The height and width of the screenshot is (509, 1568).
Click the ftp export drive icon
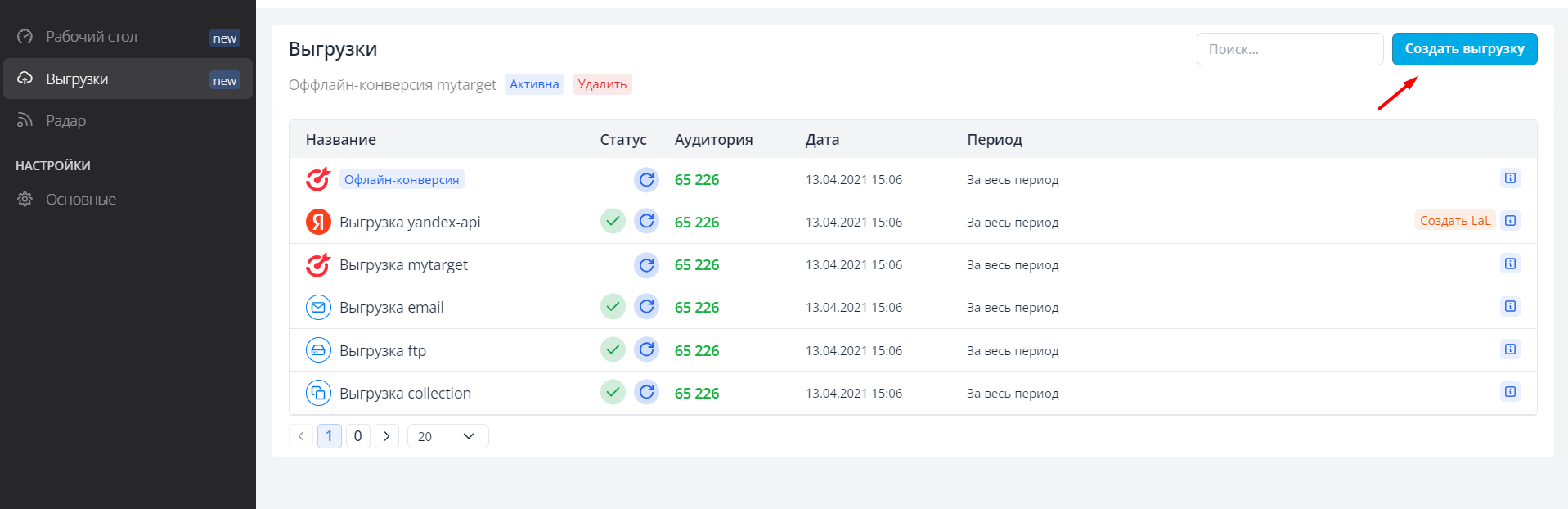tap(318, 350)
